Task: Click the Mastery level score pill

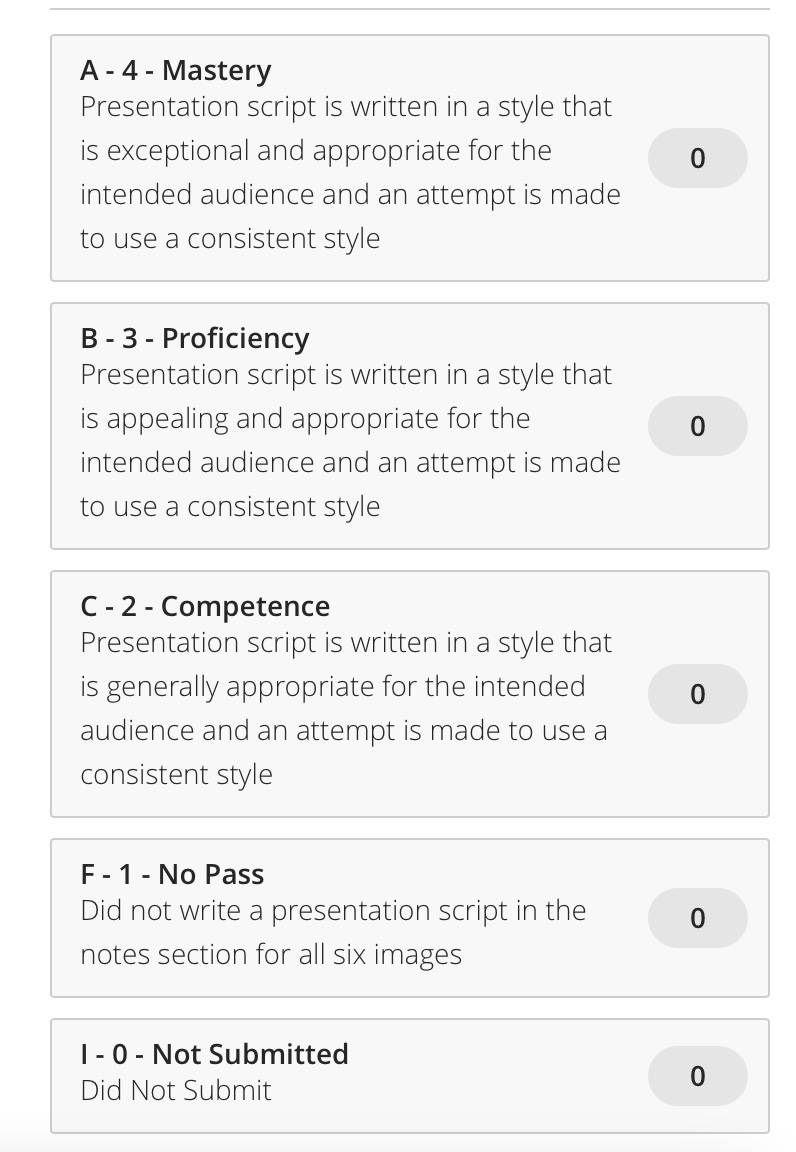Action: 698,158
